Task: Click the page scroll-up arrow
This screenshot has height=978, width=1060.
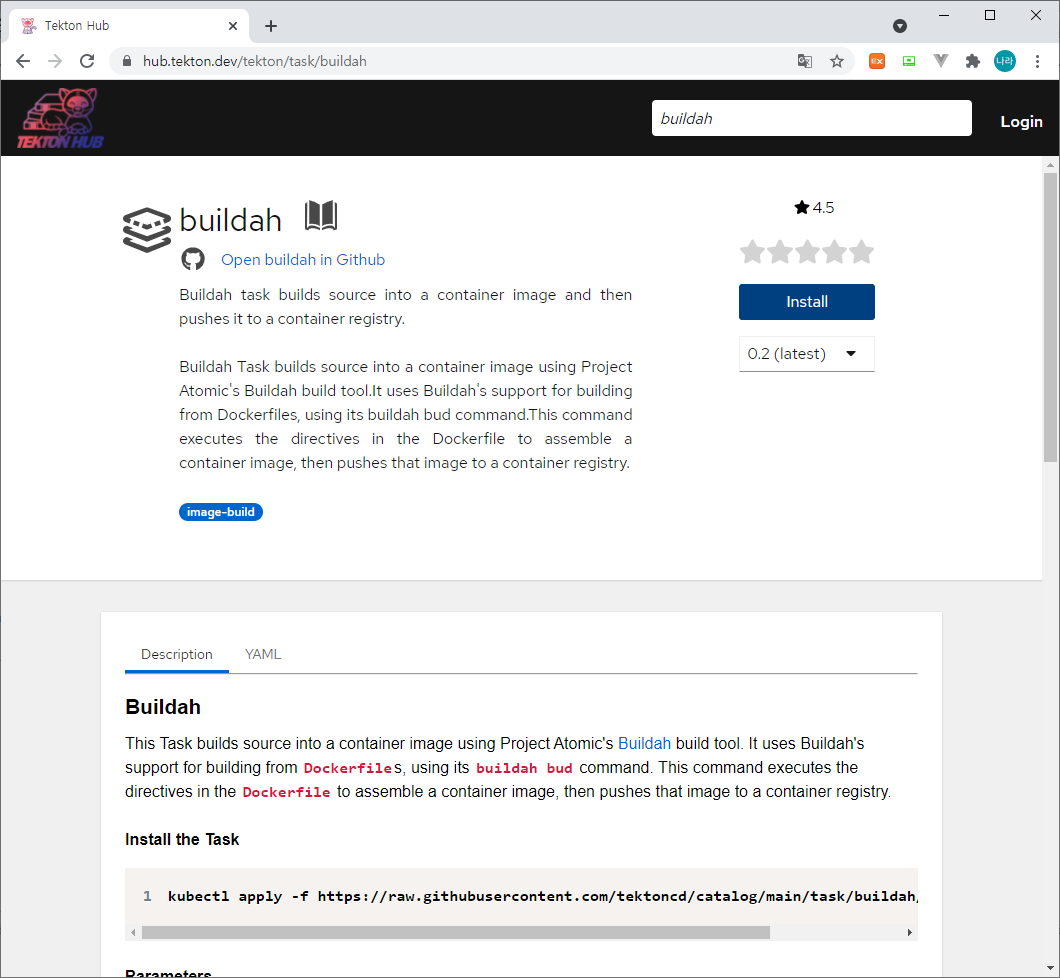Action: pyautogui.click(x=1050, y=165)
